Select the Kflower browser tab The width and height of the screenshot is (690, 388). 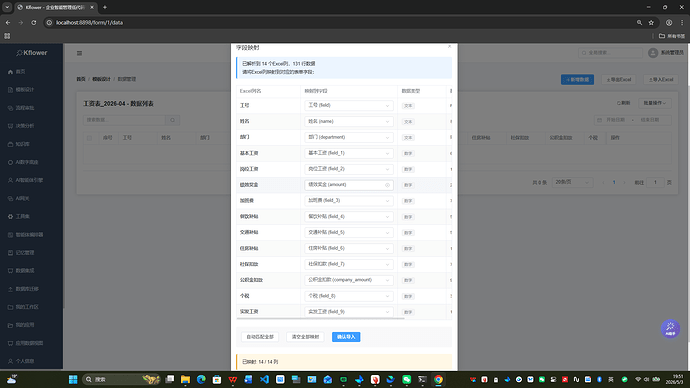click(55, 7)
